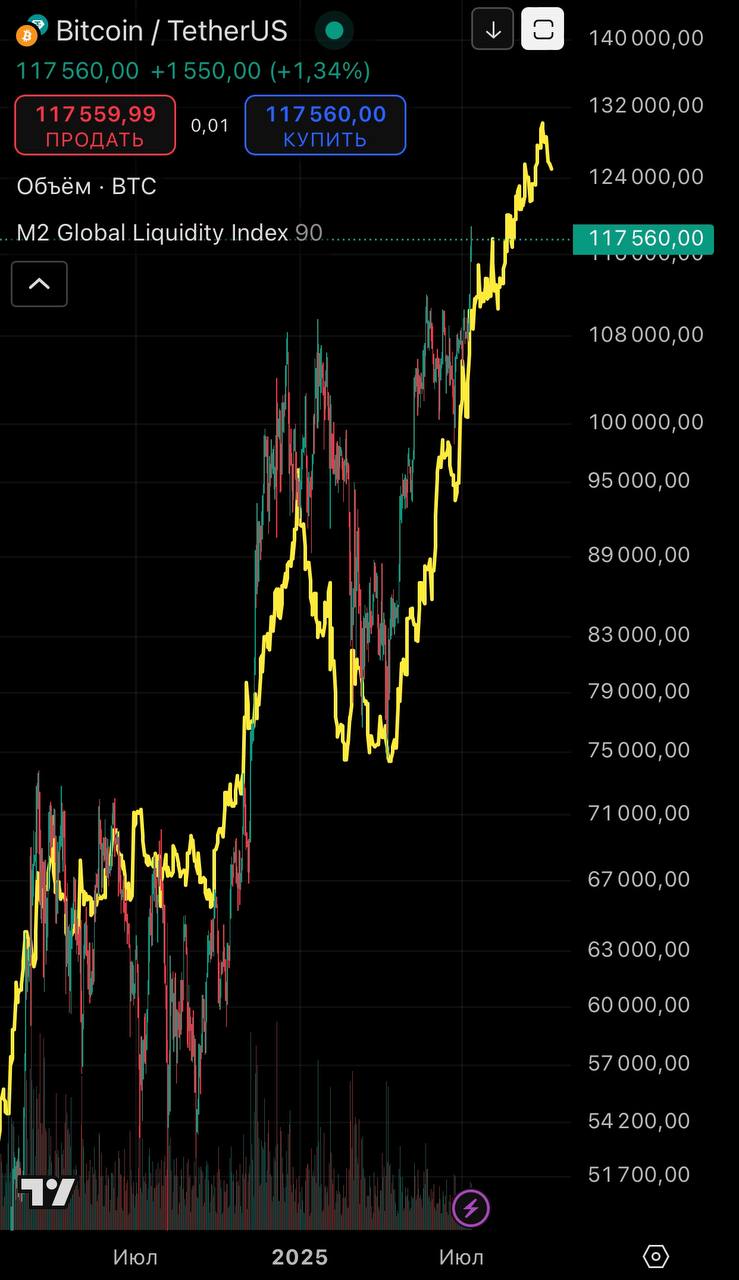The image size is (739, 1280).
Task: Select the M2 Global Liquidity Index legend
Action: [170, 233]
